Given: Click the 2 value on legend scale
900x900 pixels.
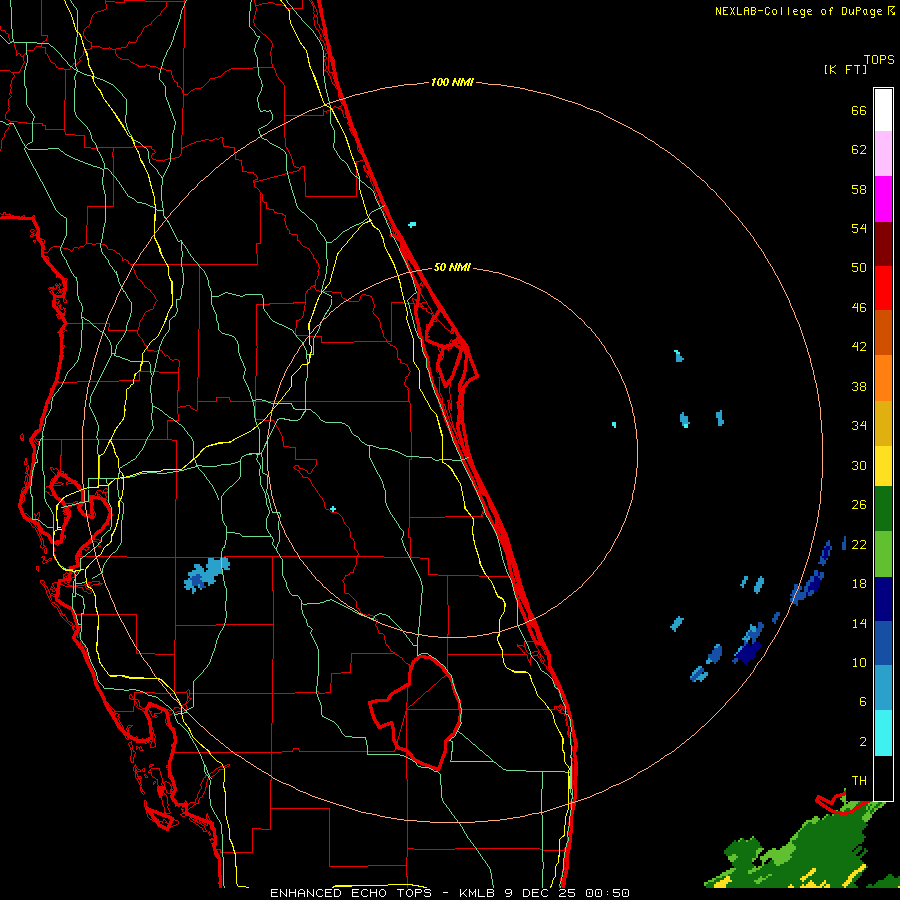Looking at the screenshot, I should (863, 742).
